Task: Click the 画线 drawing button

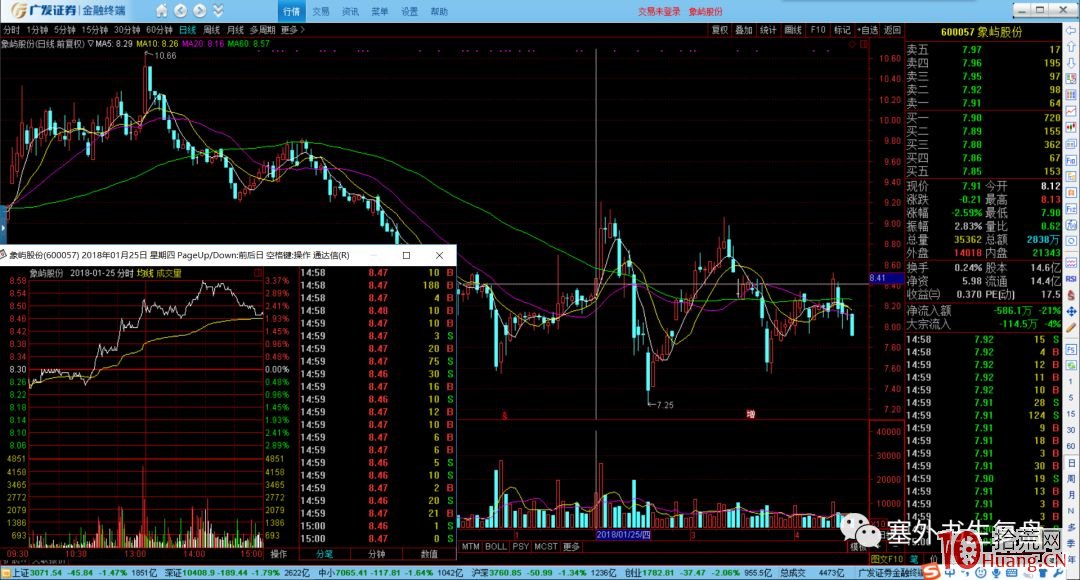Action: click(793, 30)
